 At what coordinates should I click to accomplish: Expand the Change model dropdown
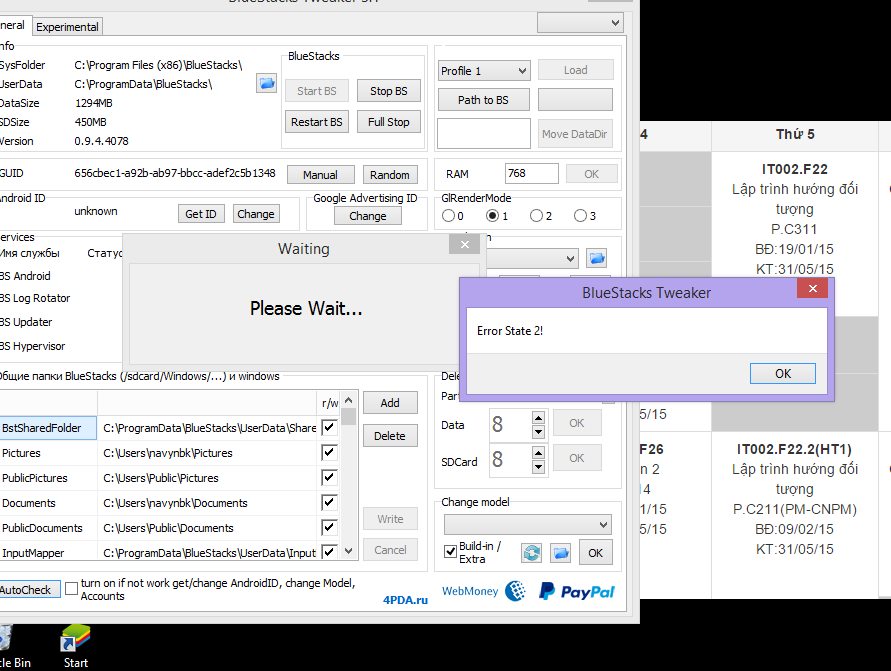coord(528,524)
